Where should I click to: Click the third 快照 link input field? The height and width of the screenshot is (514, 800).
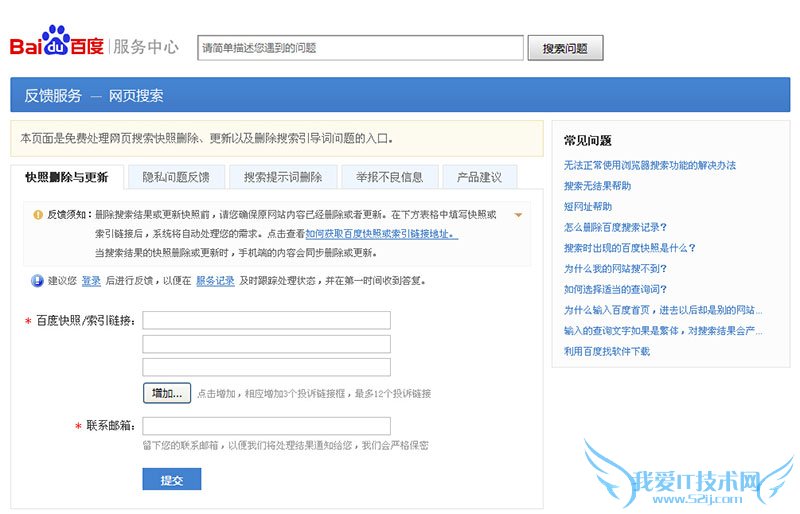pyautogui.click(x=266, y=367)
